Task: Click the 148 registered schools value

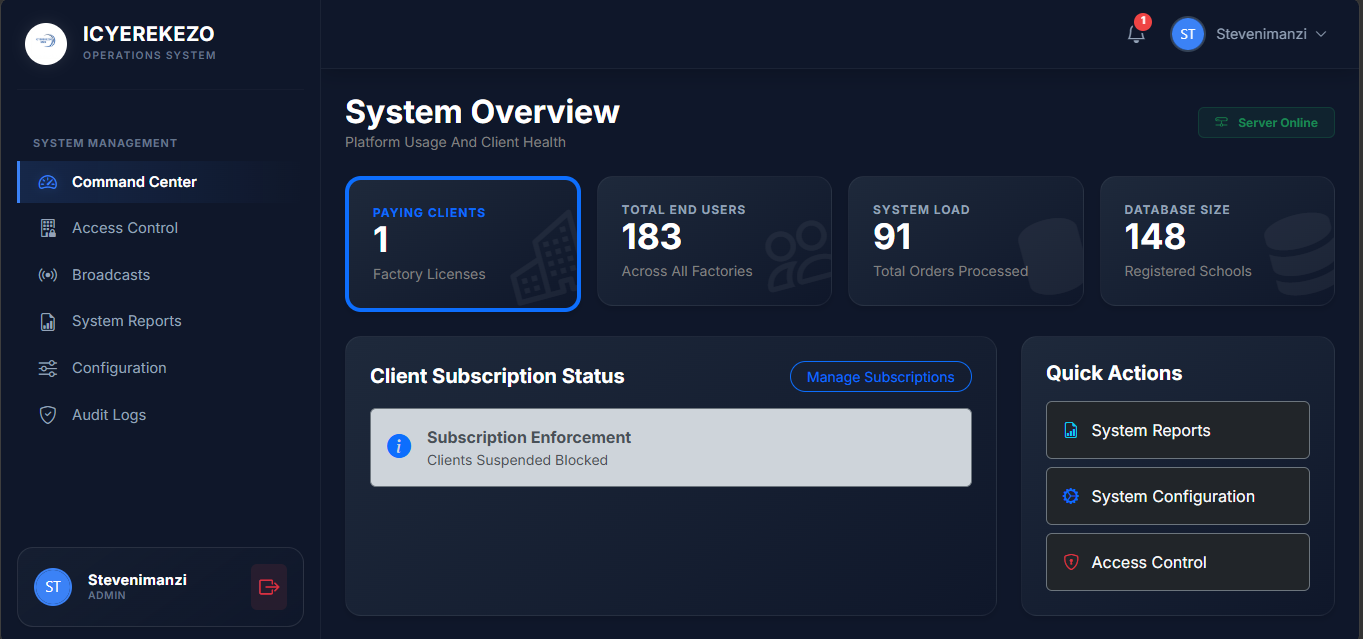Action: point(1155,237)
